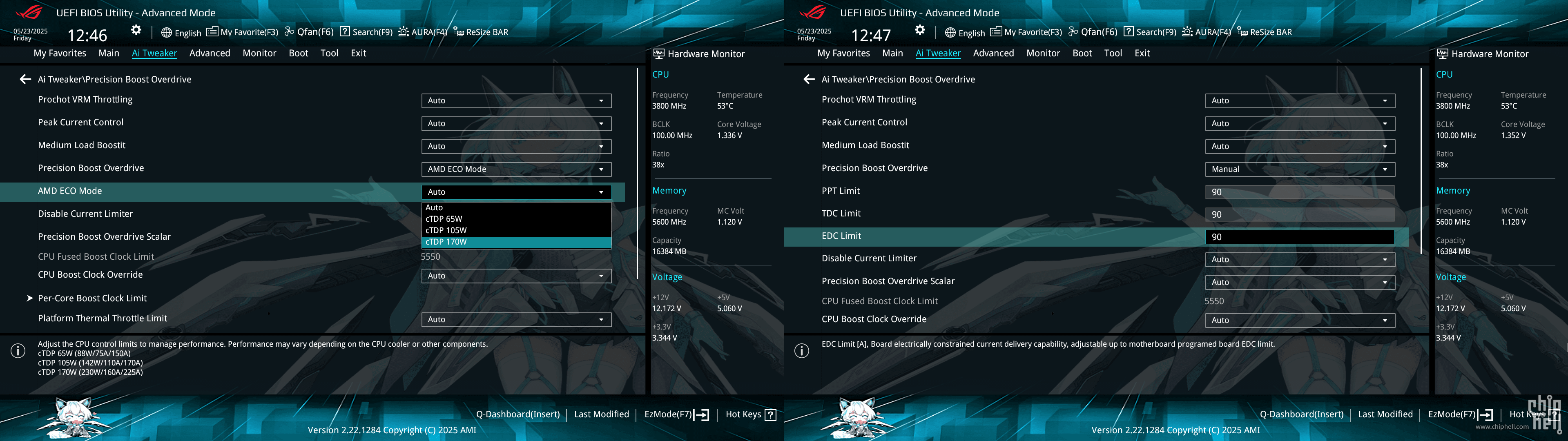Open Disable Current Limiter dropdown in 12:47 screen

pyautogui.click(x=1300, y=259)
